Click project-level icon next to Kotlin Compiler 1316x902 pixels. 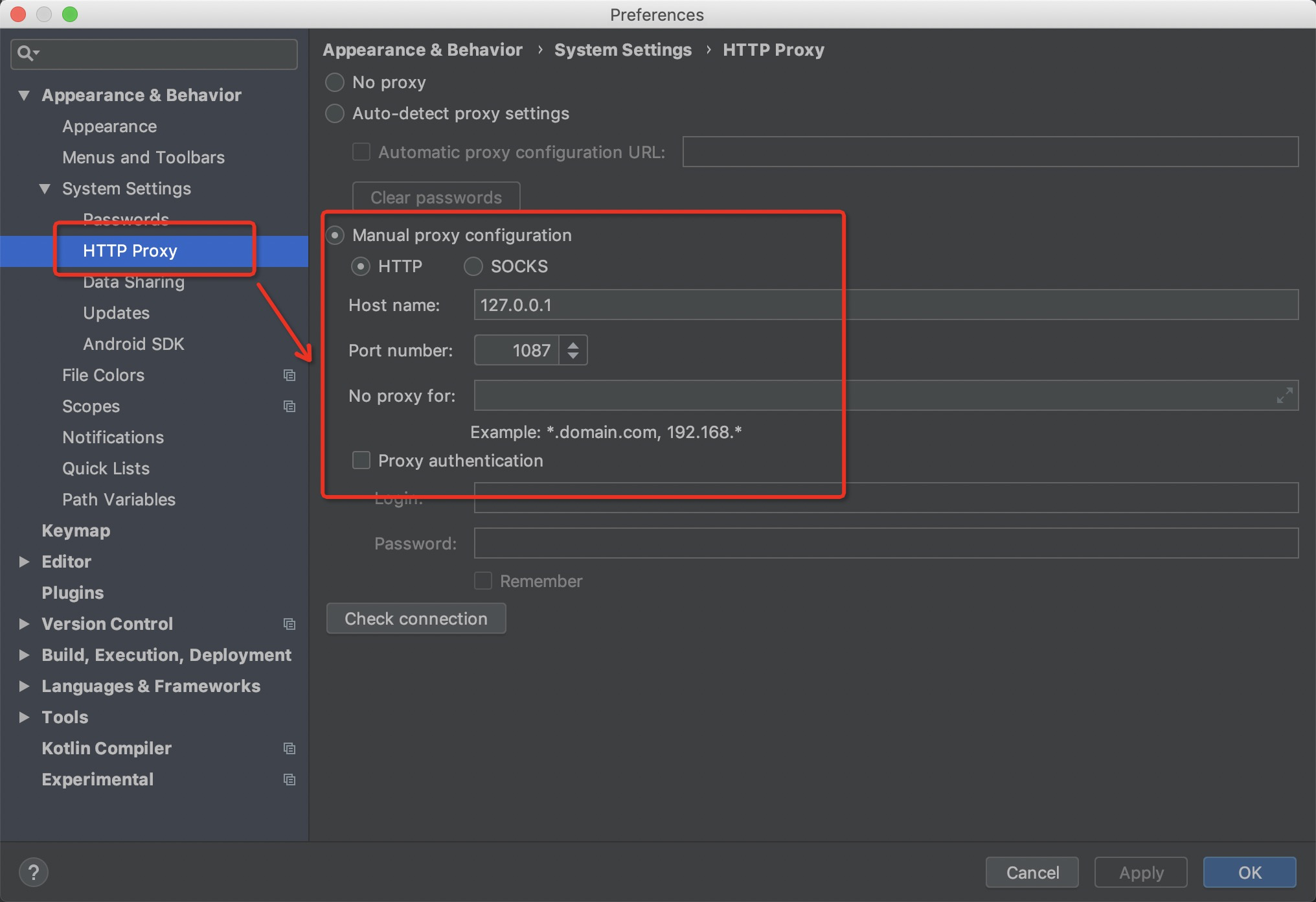[289, 748]
